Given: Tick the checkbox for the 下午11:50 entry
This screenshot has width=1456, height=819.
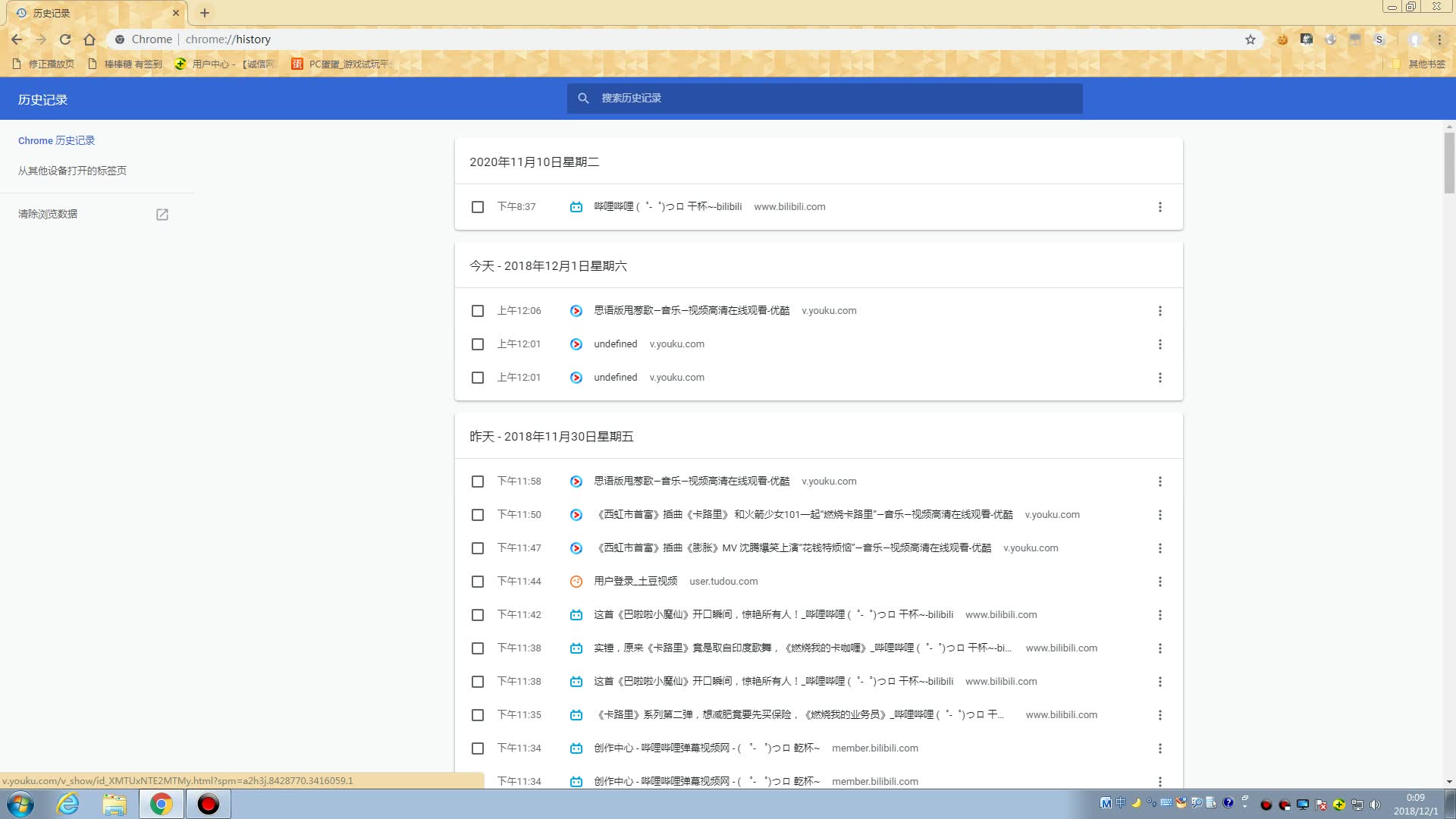Looking at the screenshot, I should [478, 515].
